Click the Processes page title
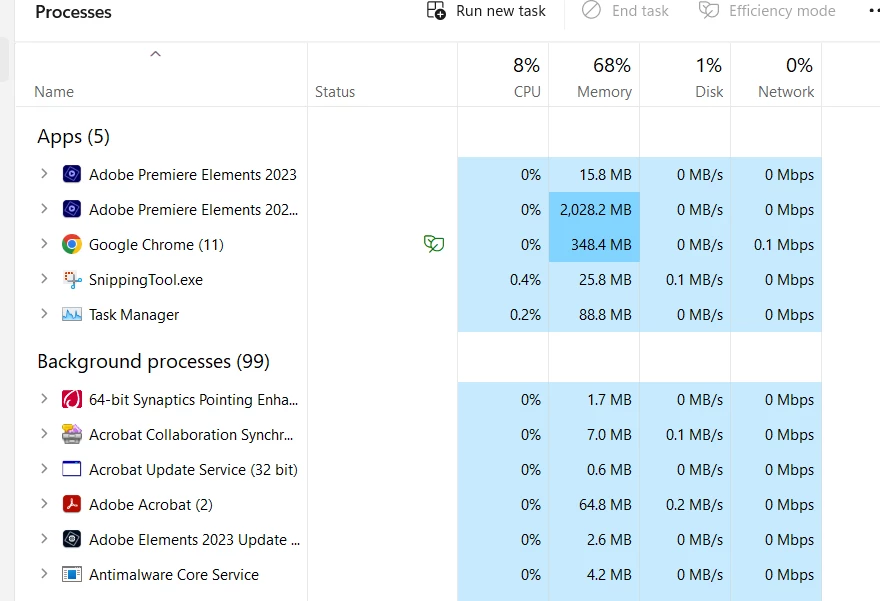This screenshot has height=601, width=880. (73, 12)
